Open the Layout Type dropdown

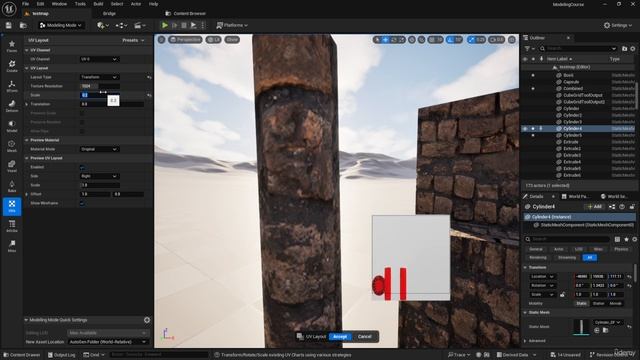(99, 77)
